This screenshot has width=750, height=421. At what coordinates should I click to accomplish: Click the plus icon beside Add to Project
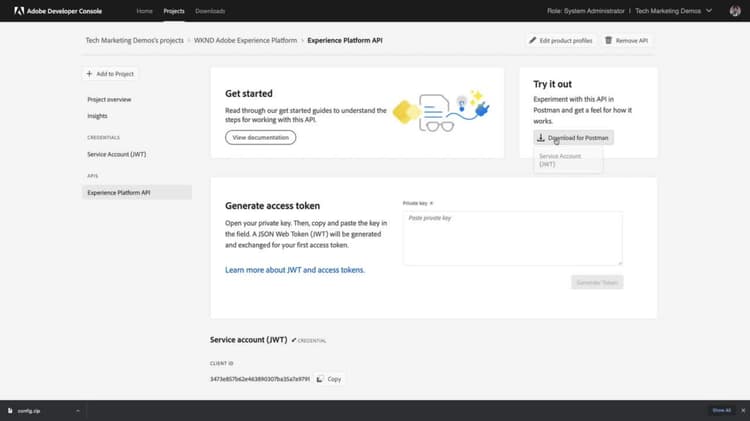click(89, 74)
